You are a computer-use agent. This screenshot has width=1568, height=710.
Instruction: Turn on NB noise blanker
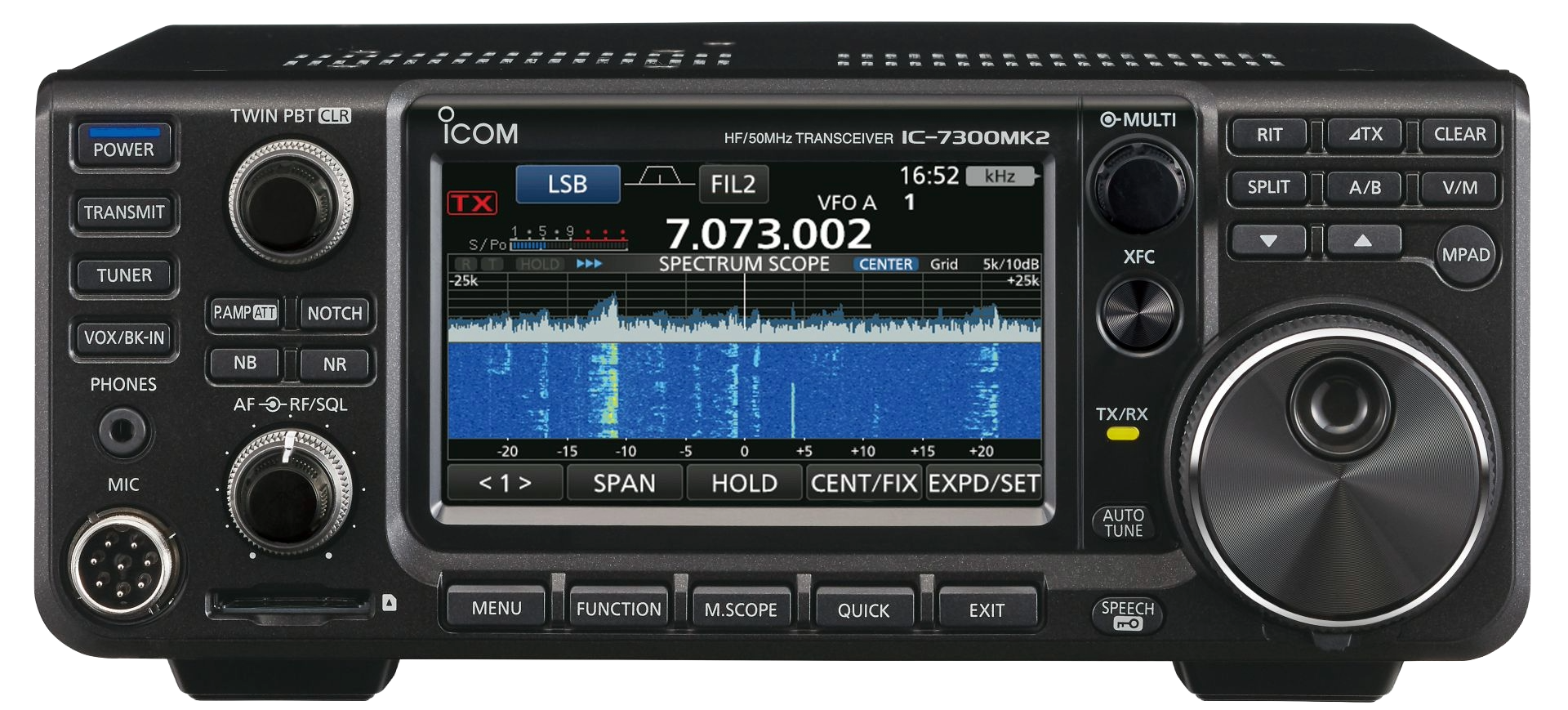pyautogui.click(x=244, y=364)
